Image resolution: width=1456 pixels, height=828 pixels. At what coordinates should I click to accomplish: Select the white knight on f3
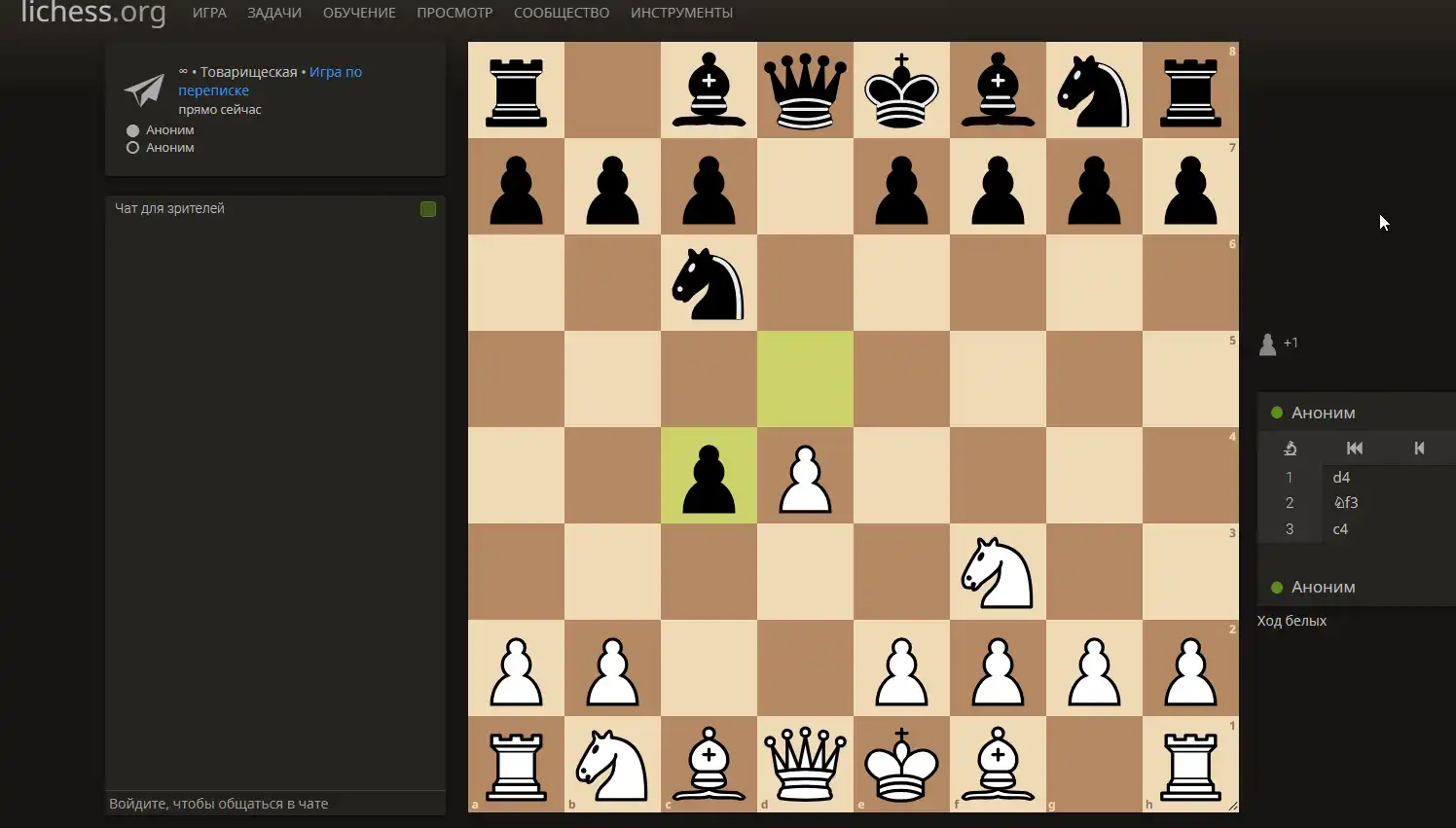click(x=998, y=572)
